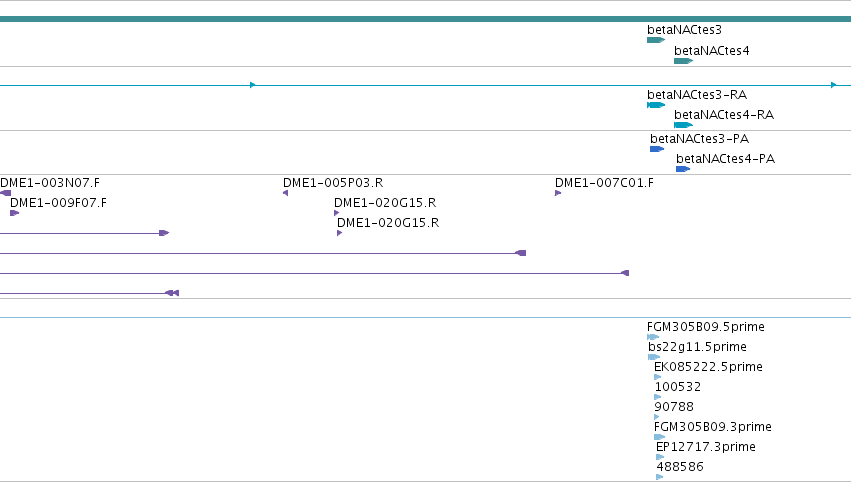Select the betaNACtes3-PA protein label
Screen dimensions: 851x482
[700, 139]
